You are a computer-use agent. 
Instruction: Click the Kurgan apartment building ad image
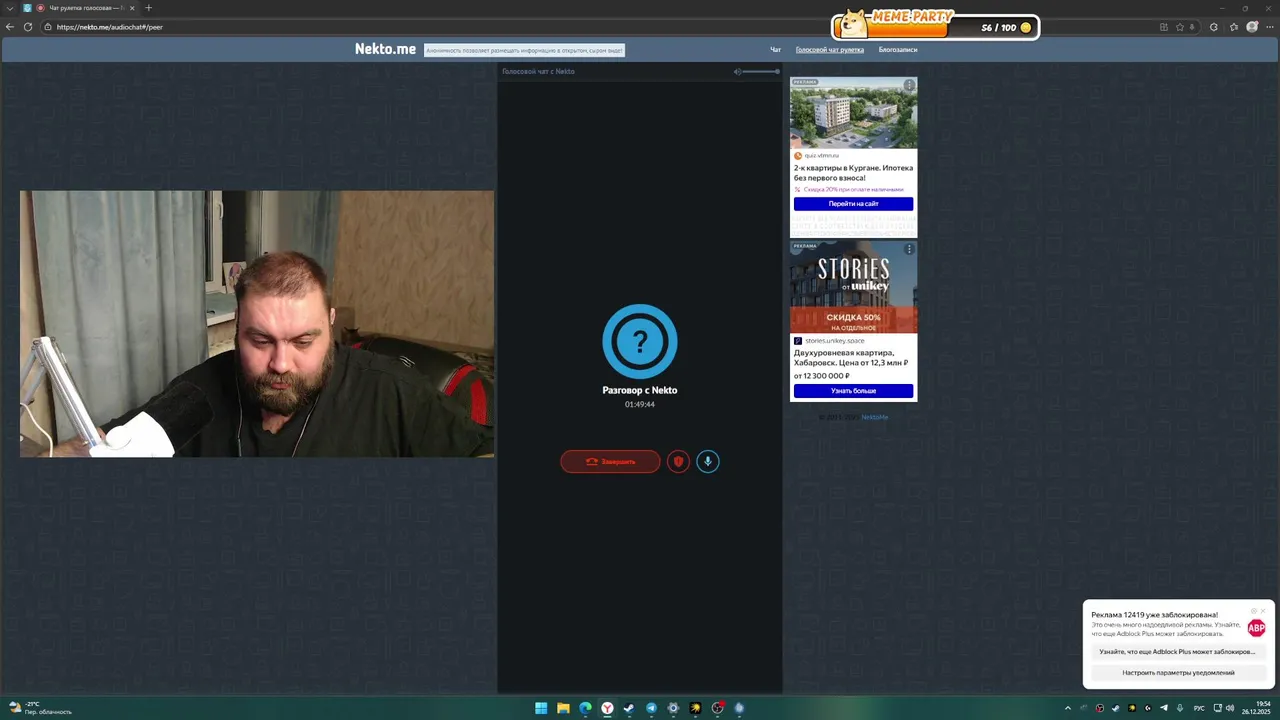coord(853,113)
